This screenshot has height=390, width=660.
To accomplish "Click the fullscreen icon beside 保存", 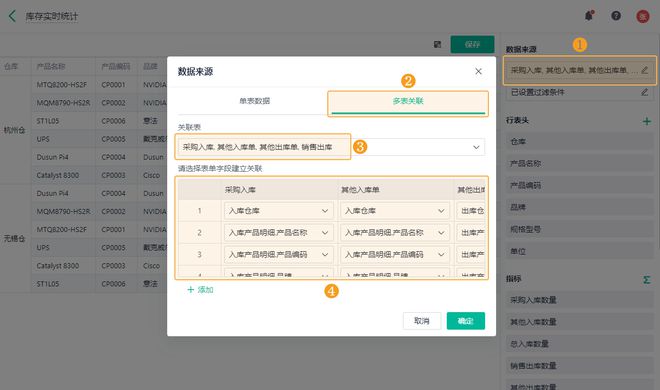I will coord(437,44).
